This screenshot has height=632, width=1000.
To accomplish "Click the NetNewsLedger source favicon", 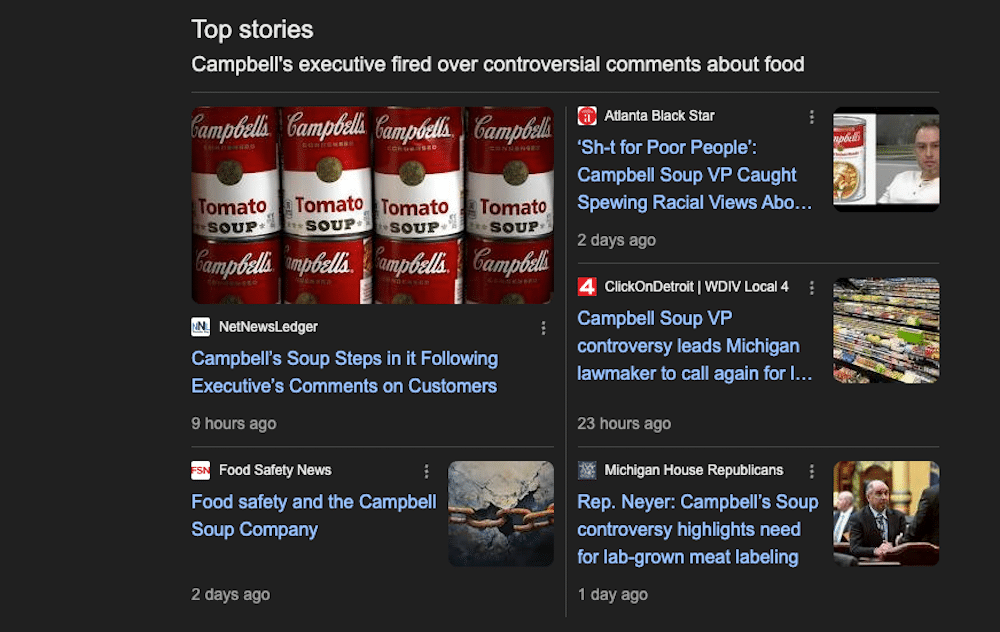I will click(x=201, y=327).
